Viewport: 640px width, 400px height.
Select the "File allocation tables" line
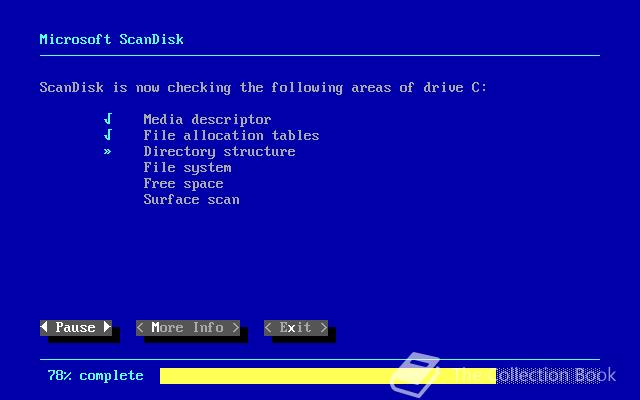(231, 135)
